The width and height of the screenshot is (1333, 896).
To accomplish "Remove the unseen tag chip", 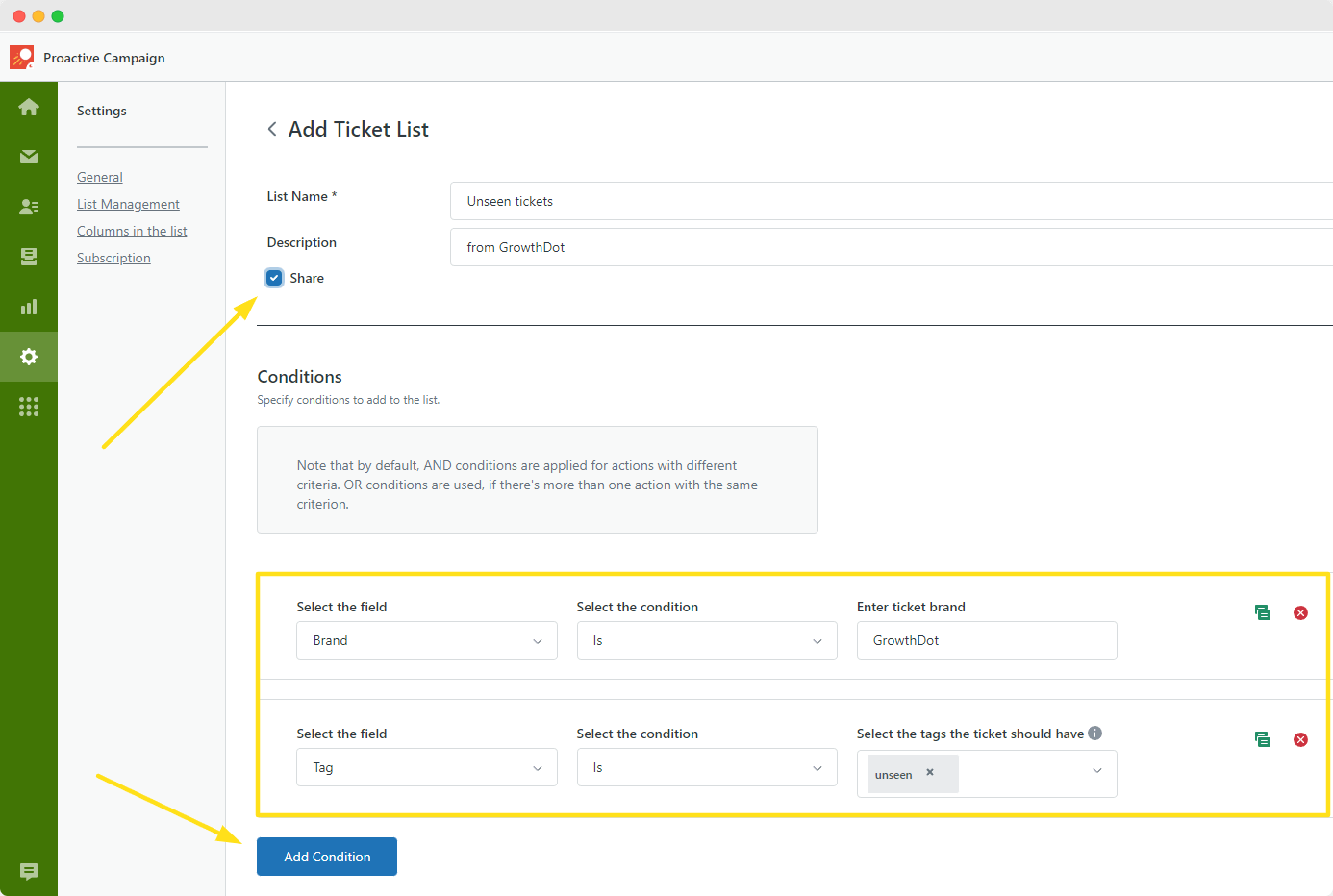I will [x=930, y=772].
